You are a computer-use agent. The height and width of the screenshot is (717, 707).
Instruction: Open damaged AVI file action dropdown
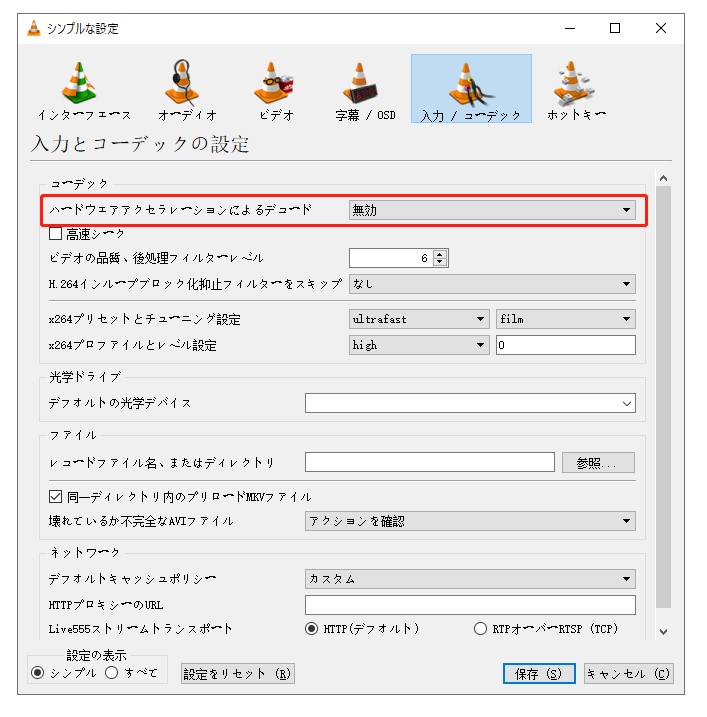coord(470,521)
